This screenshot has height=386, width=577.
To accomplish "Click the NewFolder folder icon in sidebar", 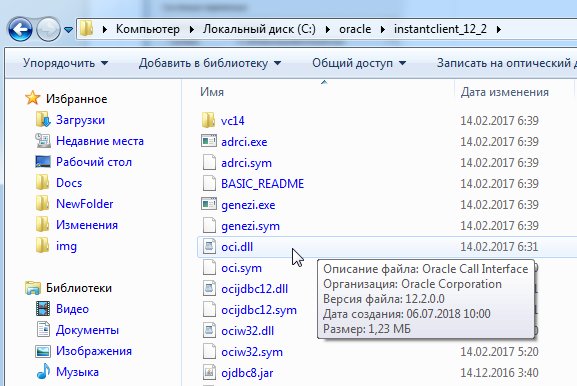I will pyautogui.click(x=43, y=203).
